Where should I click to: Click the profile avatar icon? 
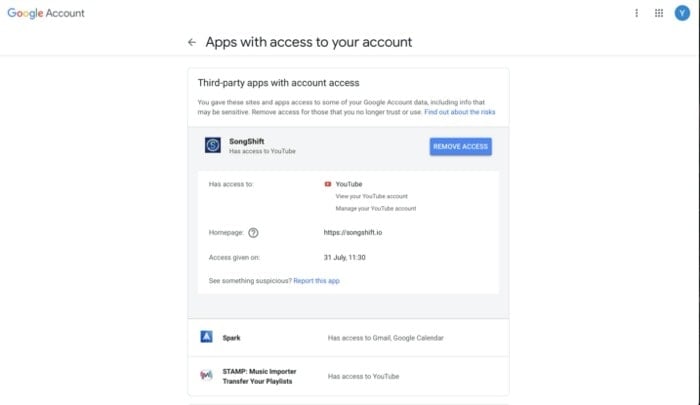click(x=682, y=13)
